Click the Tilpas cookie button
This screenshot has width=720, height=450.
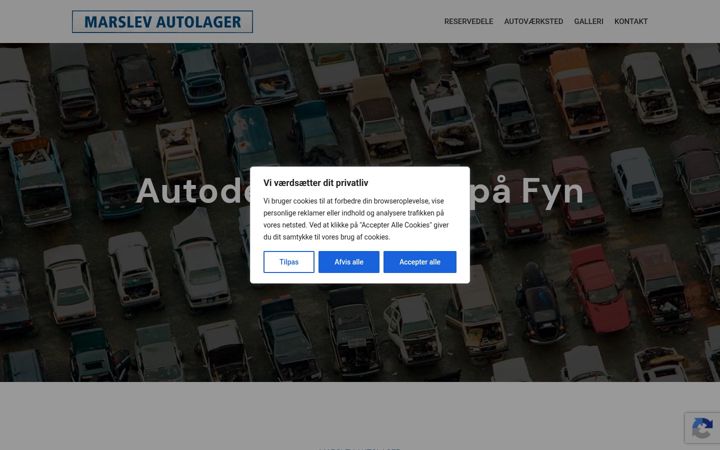(x=289, y=262)
